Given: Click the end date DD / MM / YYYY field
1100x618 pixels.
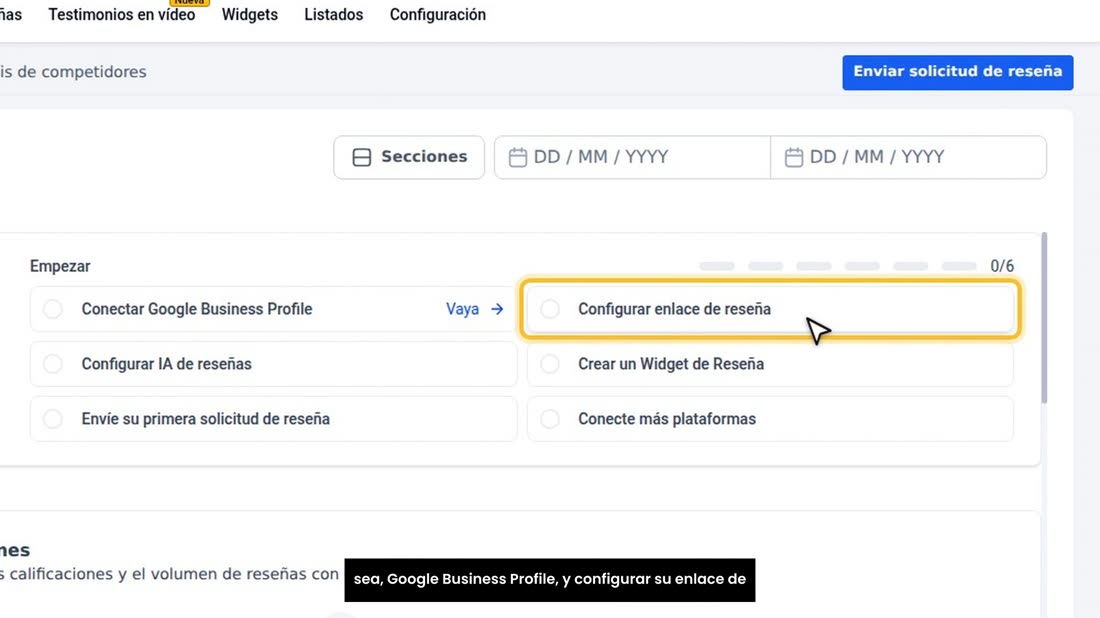Looking at the screenshot, I should 908,157.
